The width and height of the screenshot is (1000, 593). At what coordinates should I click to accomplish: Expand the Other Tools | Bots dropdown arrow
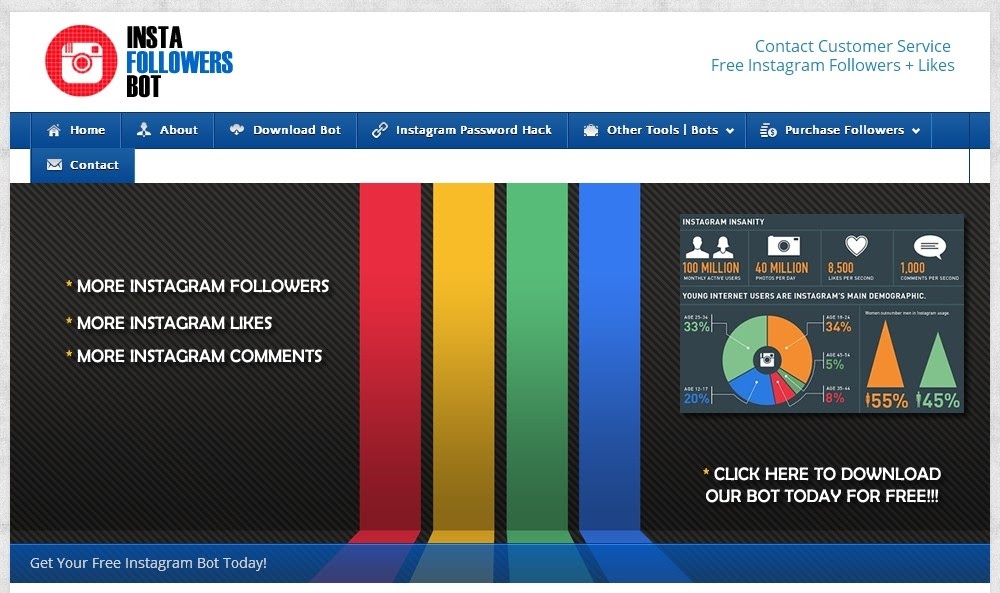click(729, 131)
